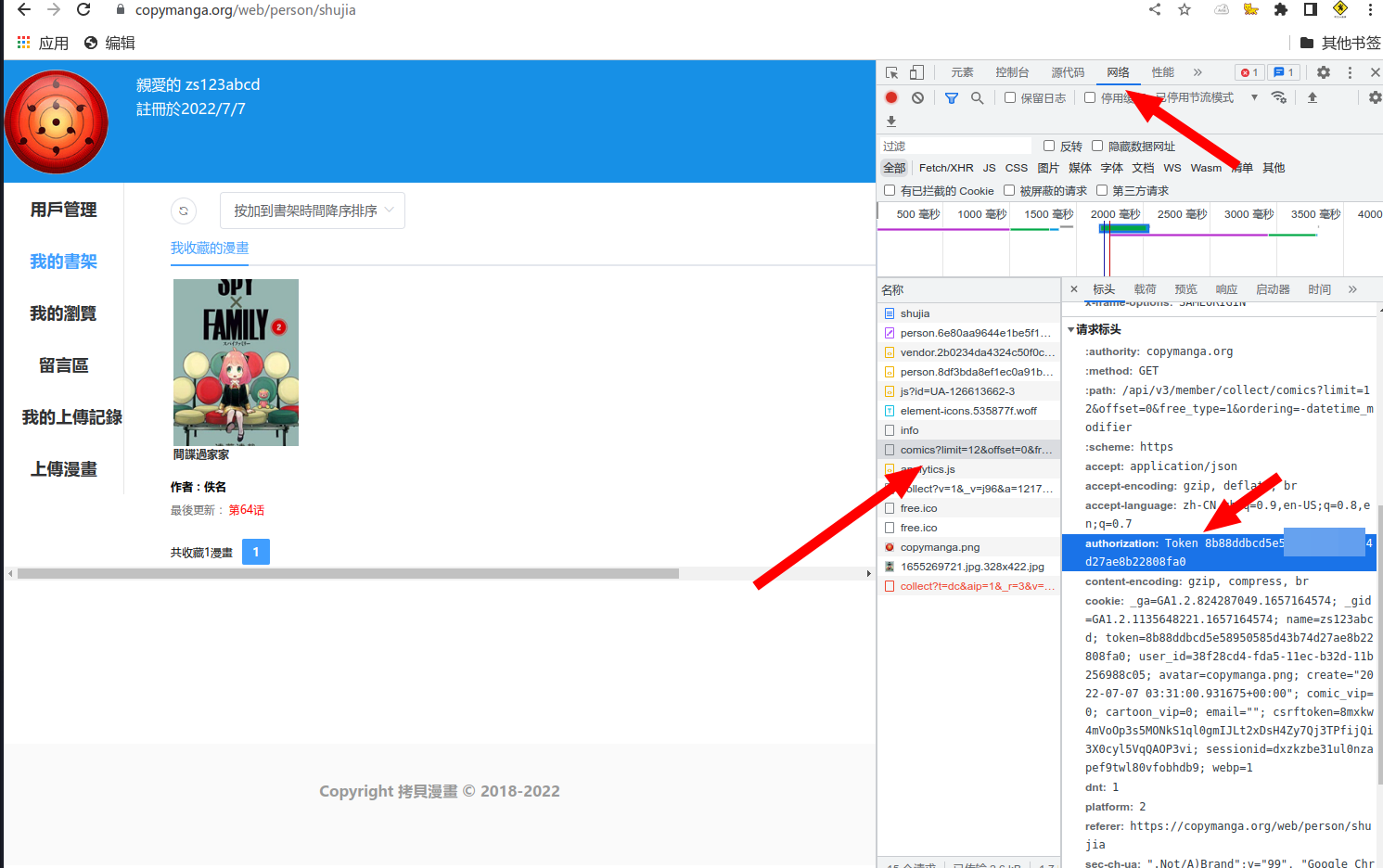Open the 启动器 request tab
The width and height of the screenshot is (1383, 868).
tap(1274, 289)
